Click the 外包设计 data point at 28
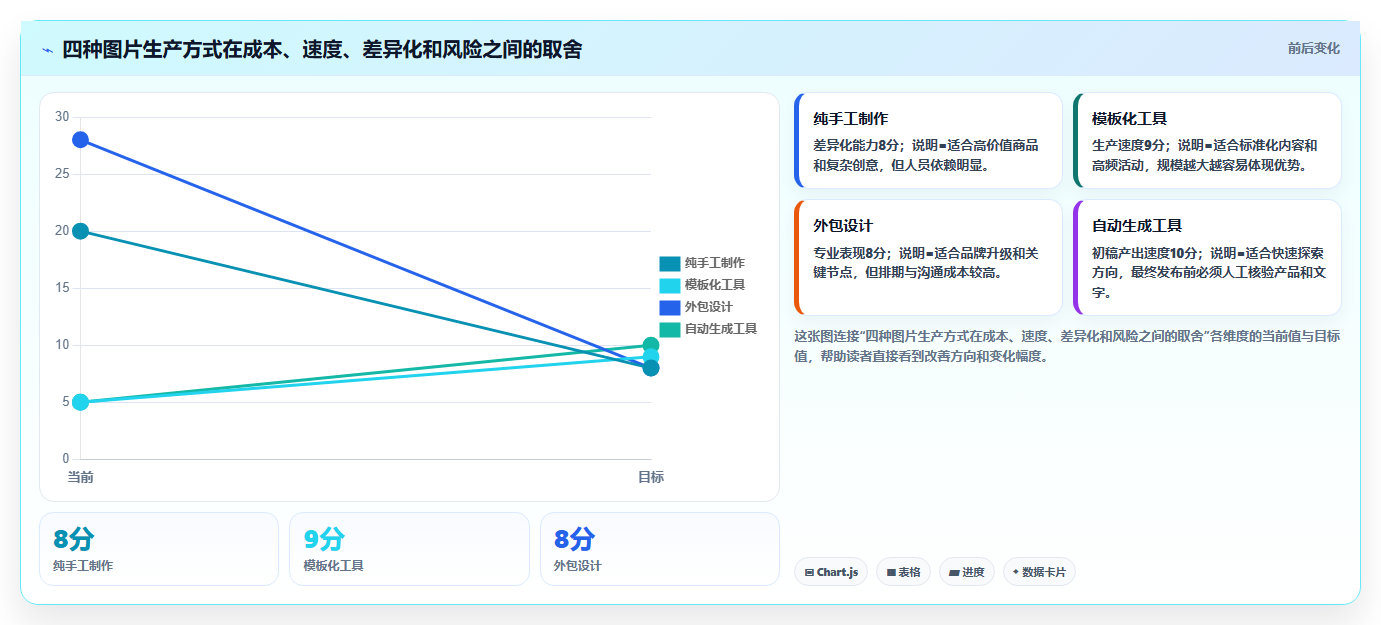Viewport: 1381px width, 625px height. click(x=81, y=140)
